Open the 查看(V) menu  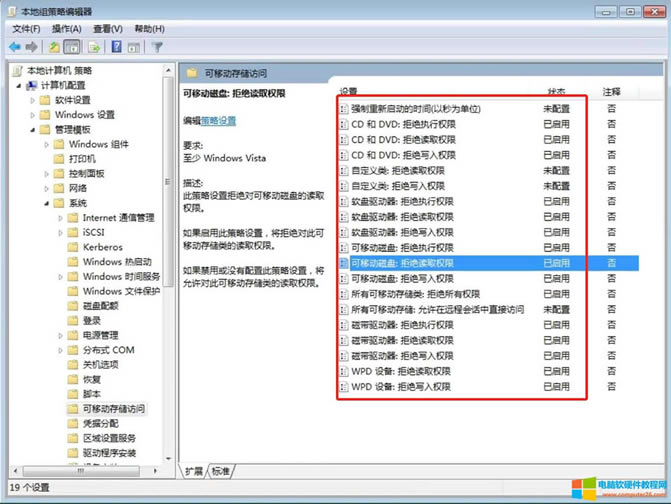coord(105,29)
